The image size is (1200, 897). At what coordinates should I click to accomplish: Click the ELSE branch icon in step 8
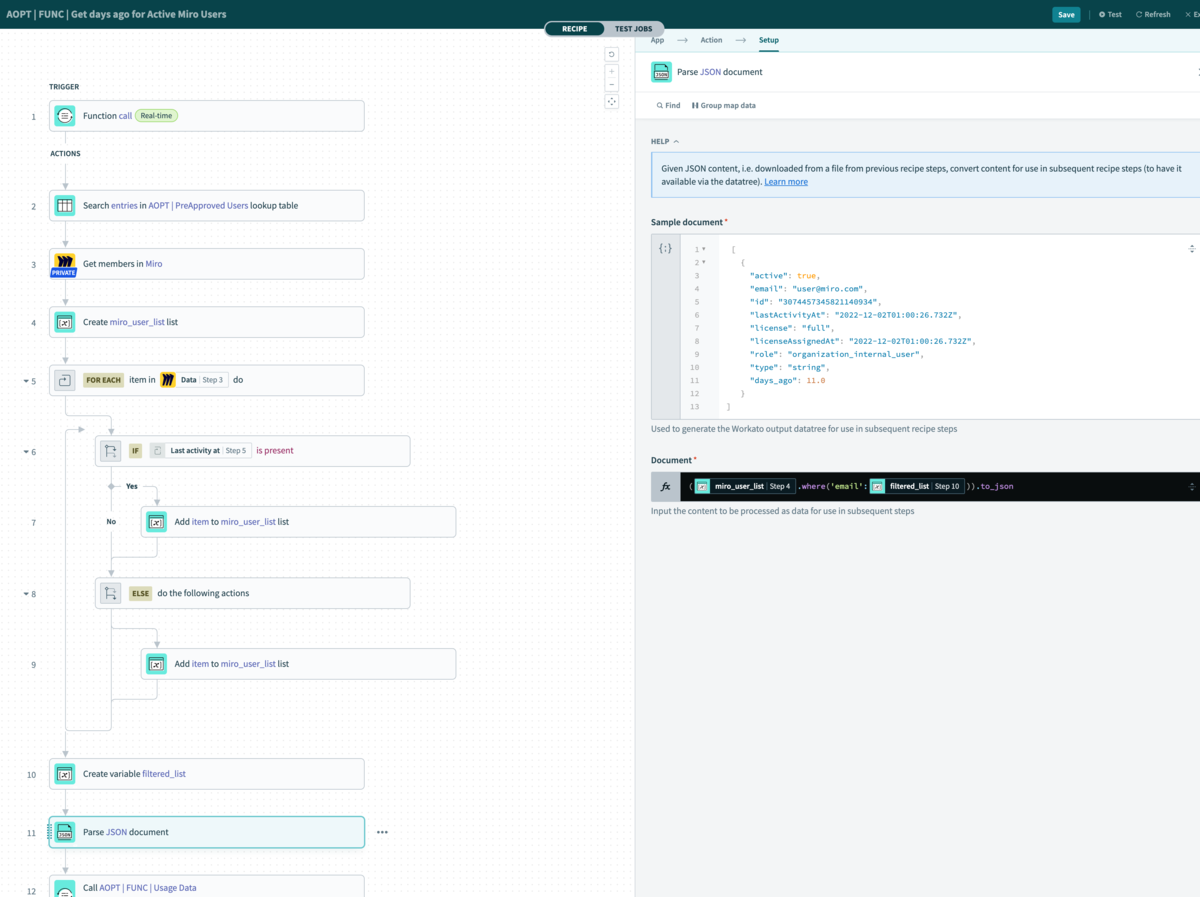tap(111, 593)
